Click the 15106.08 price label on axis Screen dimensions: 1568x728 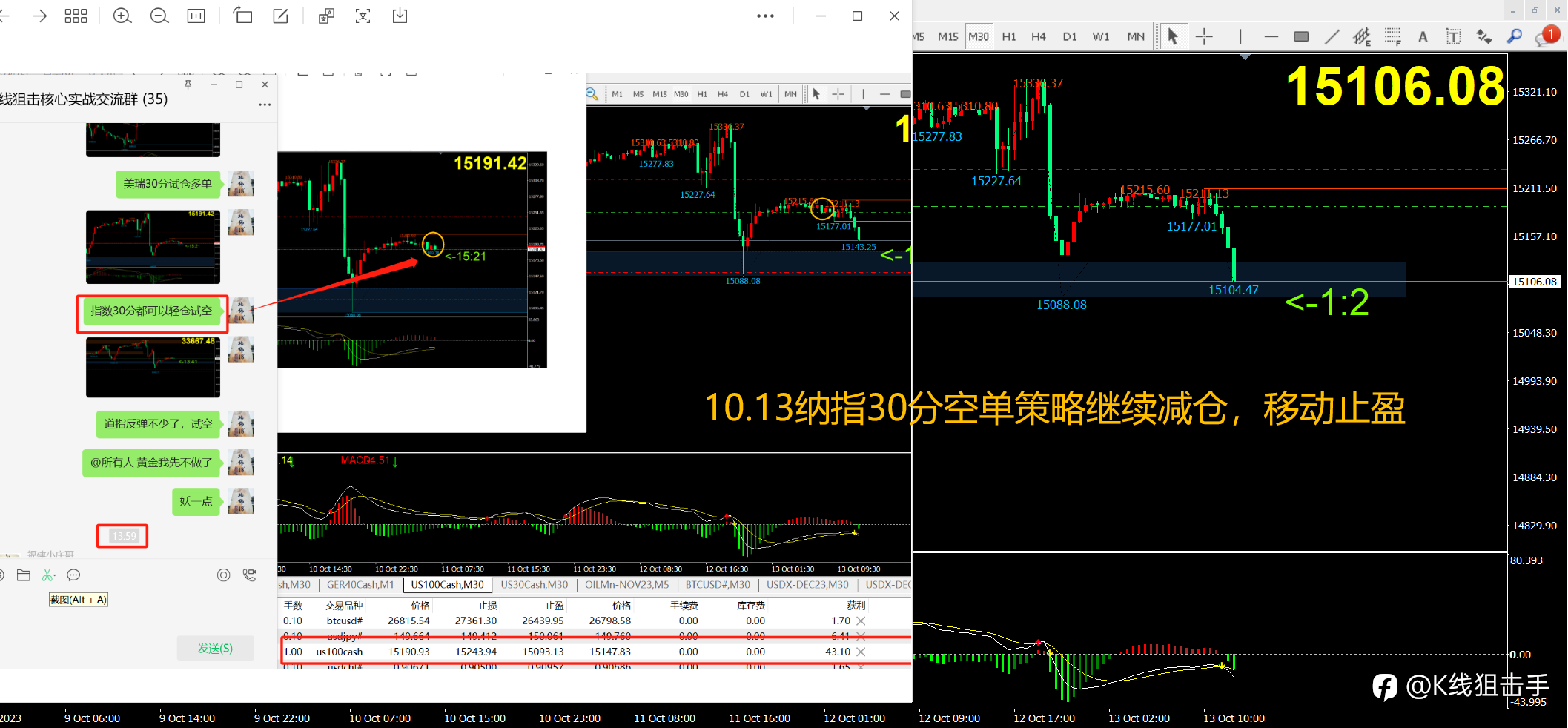click(1535, 282)
